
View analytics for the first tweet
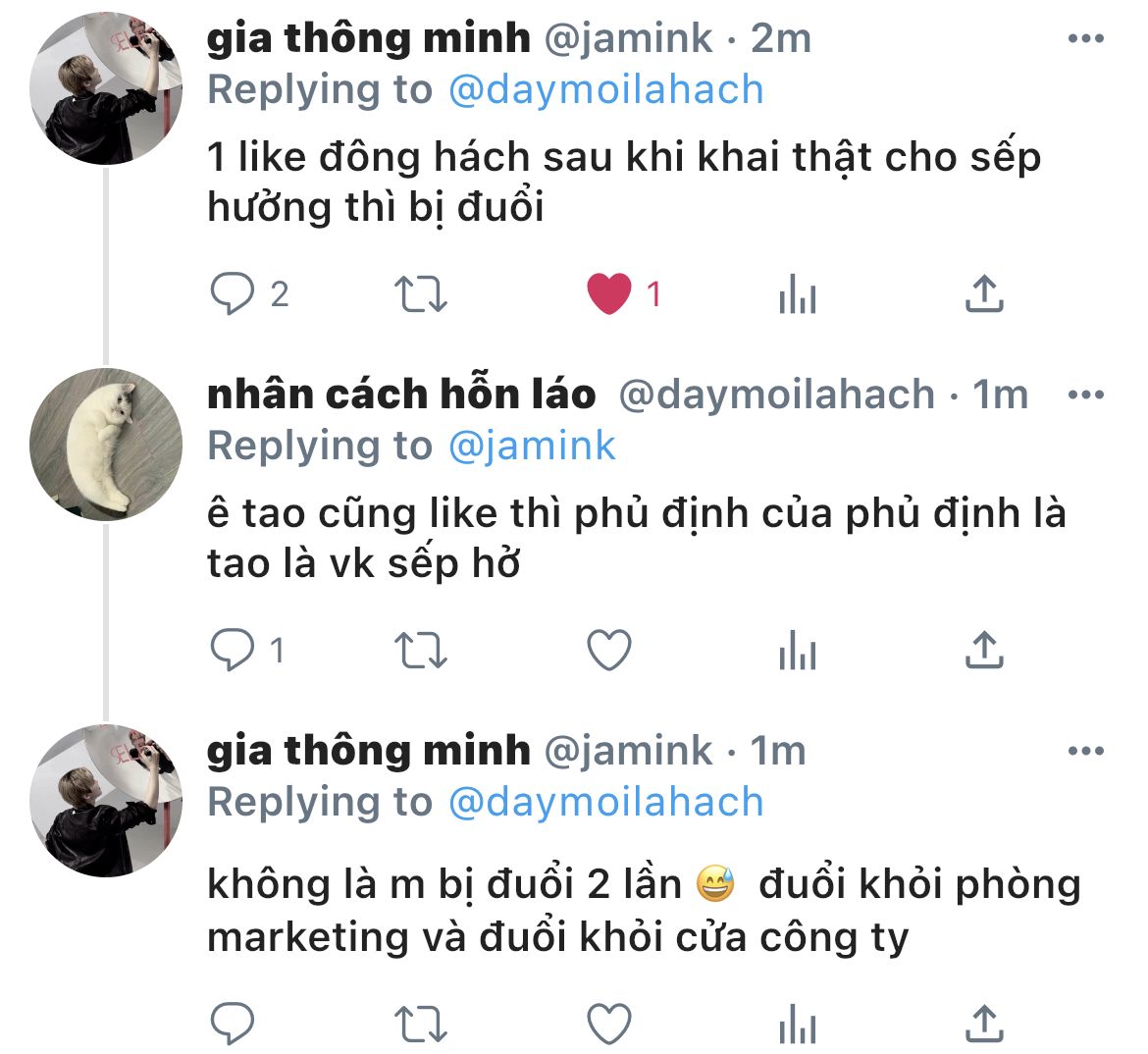click(x=798, y=293)
